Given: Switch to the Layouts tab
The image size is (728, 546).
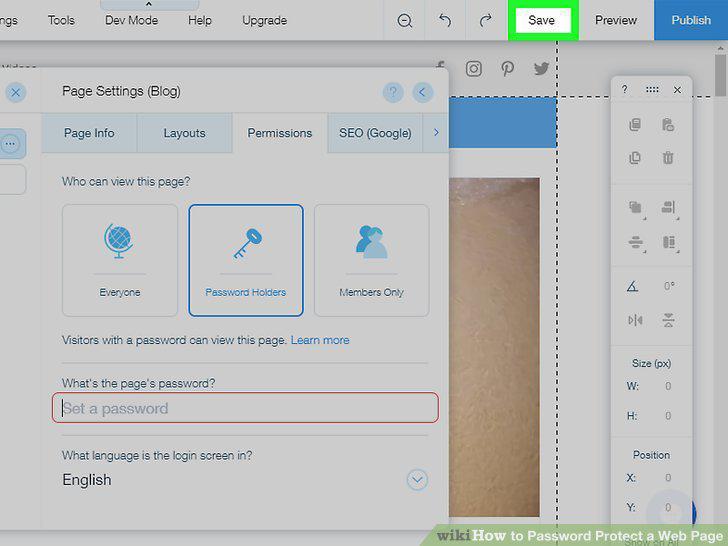Looking at the screenshot, I should point(184,133).
